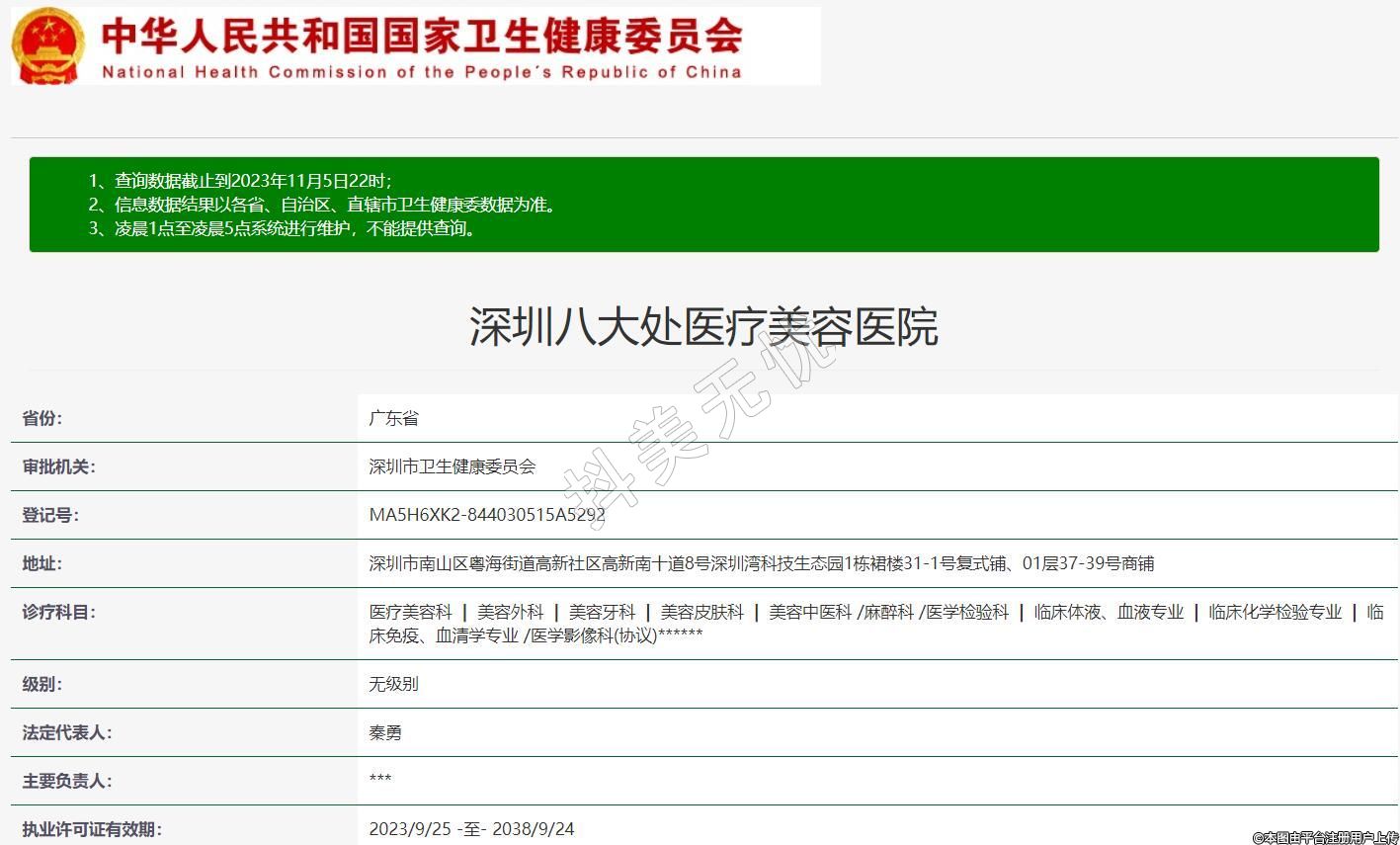Click the 医疗美容科 department entry
1400x845 pixels.
[x=410, y=612]
